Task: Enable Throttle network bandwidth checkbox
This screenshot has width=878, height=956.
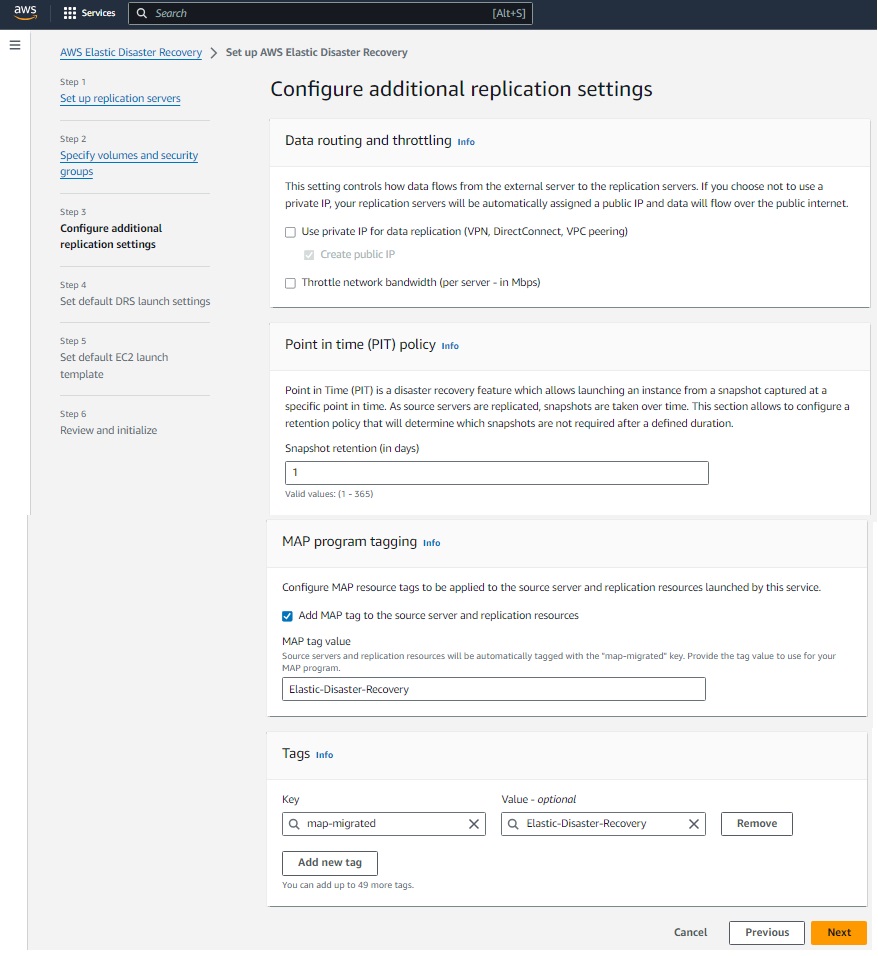Action: [x=291, y=283]
